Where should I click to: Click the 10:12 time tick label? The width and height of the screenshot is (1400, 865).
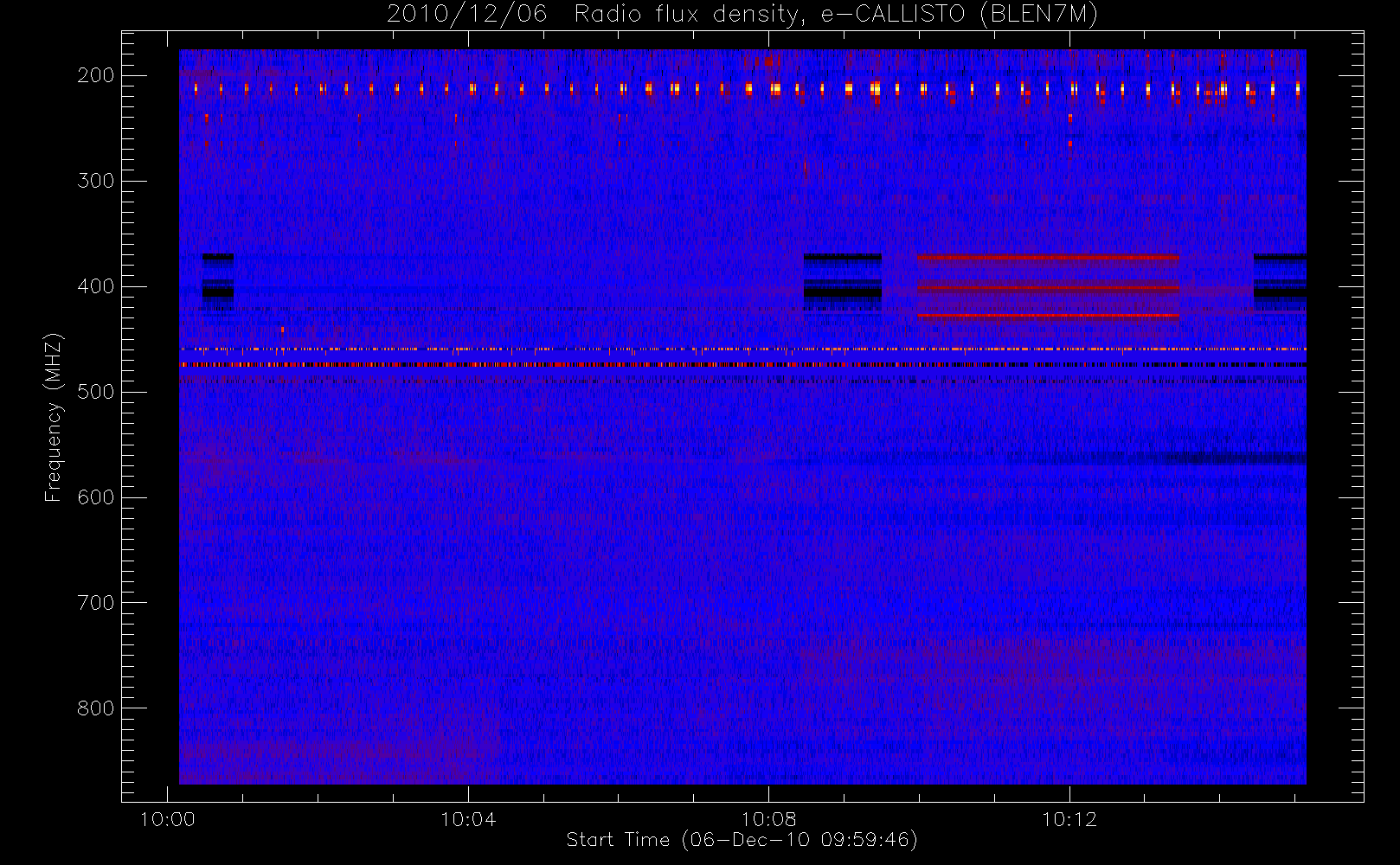(1069, 819)
